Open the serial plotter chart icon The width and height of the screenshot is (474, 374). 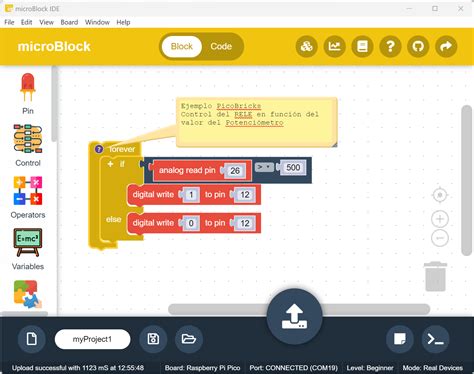click(x=334, y=46)
